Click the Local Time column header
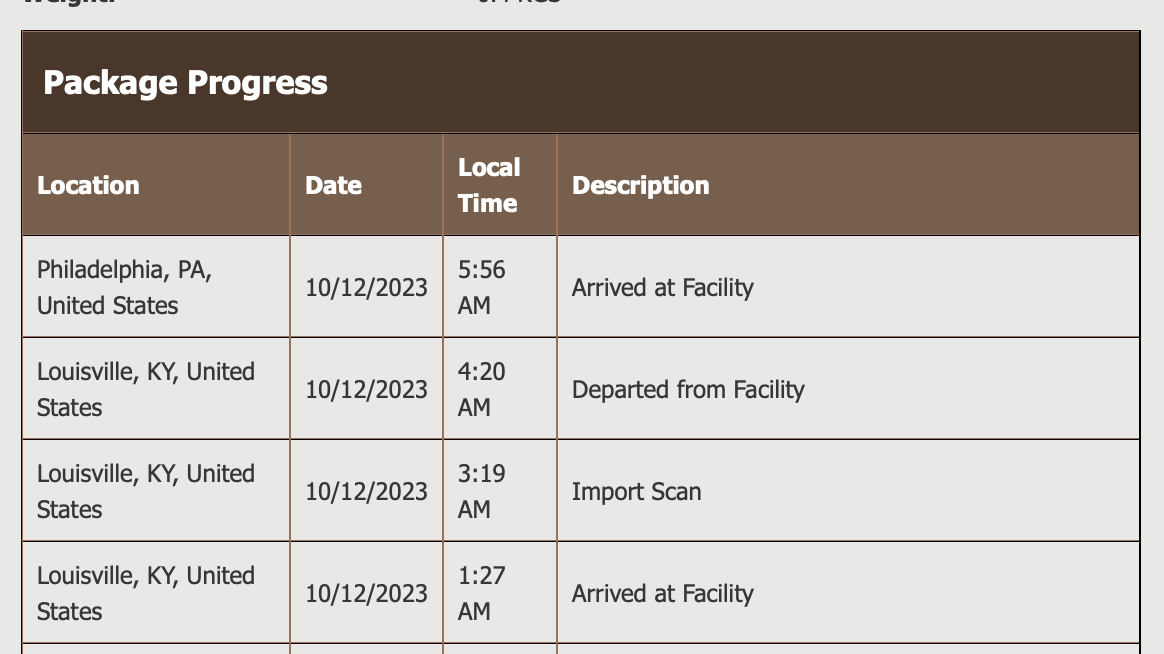Viewport: 1164px width, 654px height. coord(488,186)
